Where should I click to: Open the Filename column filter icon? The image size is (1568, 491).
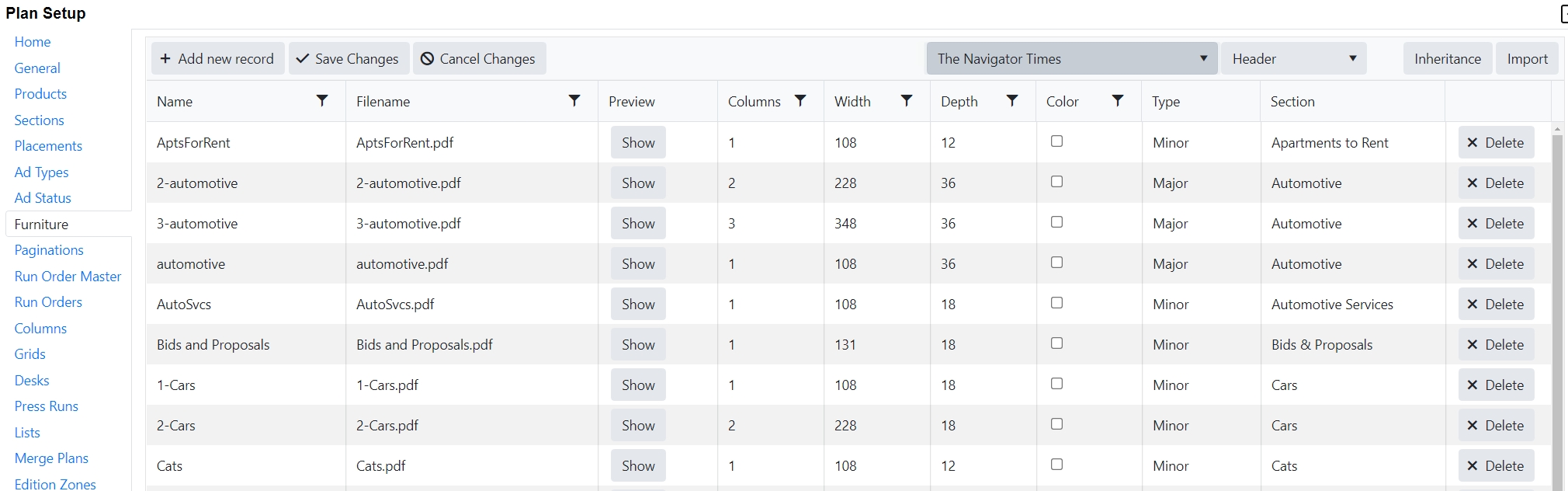pos(574,101)
